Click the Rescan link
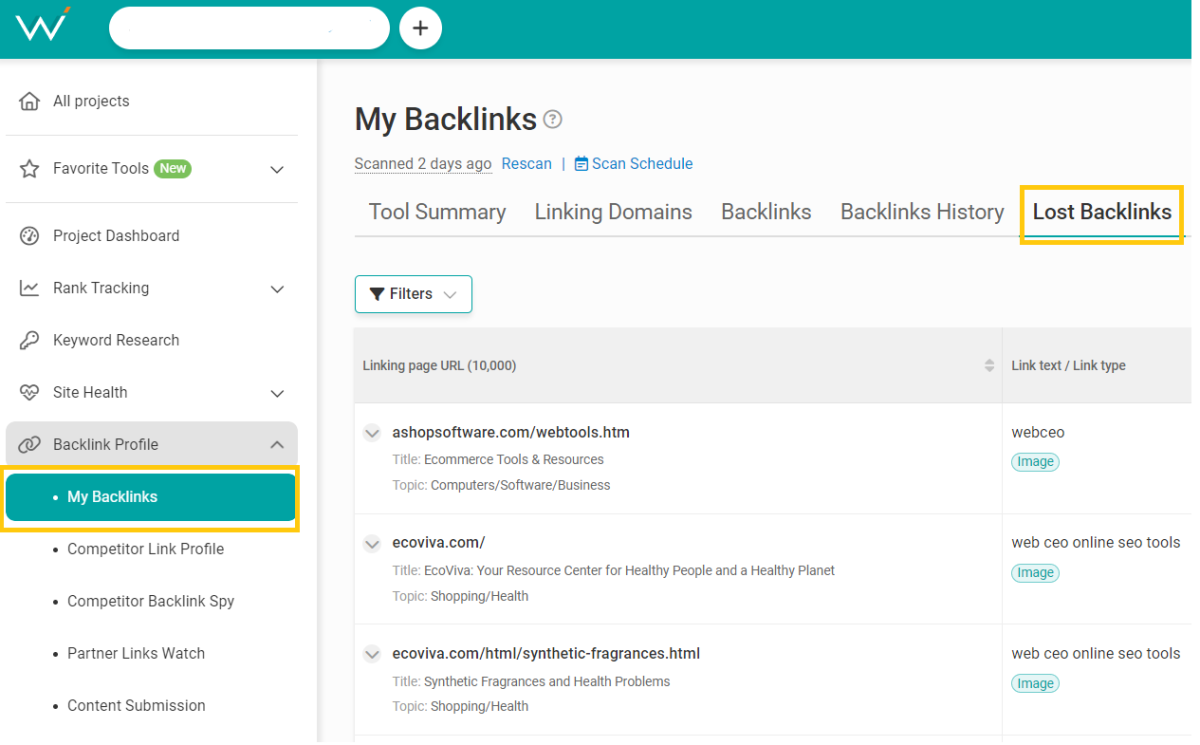The width and height of the screenshot is (1200, 745). [526, 164]
